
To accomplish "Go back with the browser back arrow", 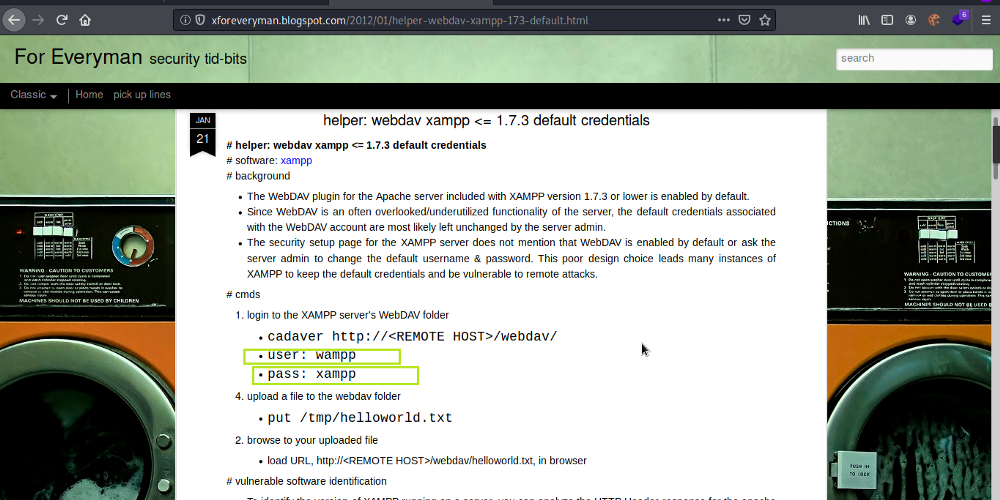I will (x=14, y=20).
